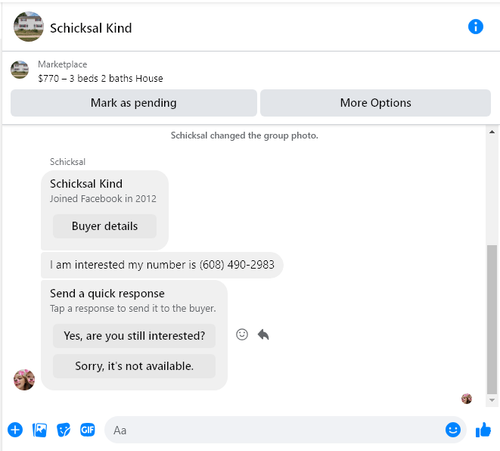Screen dimensions: 500x451
Task: Choose a sticker icon
Action: click(64, 430)
